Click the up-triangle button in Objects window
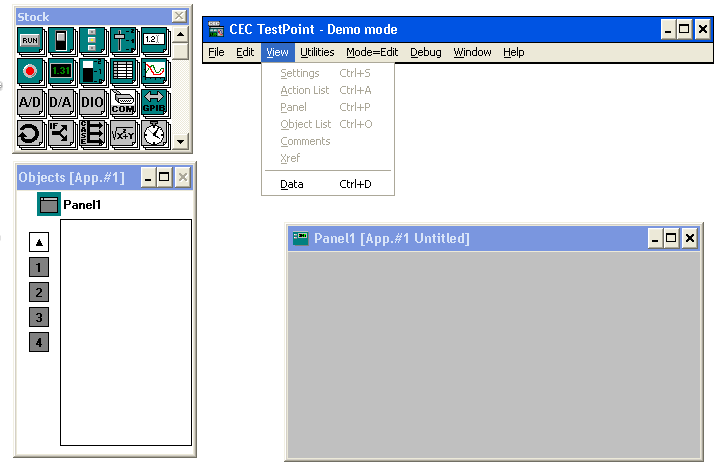This screenshot has width=715, height=469. 39,242
